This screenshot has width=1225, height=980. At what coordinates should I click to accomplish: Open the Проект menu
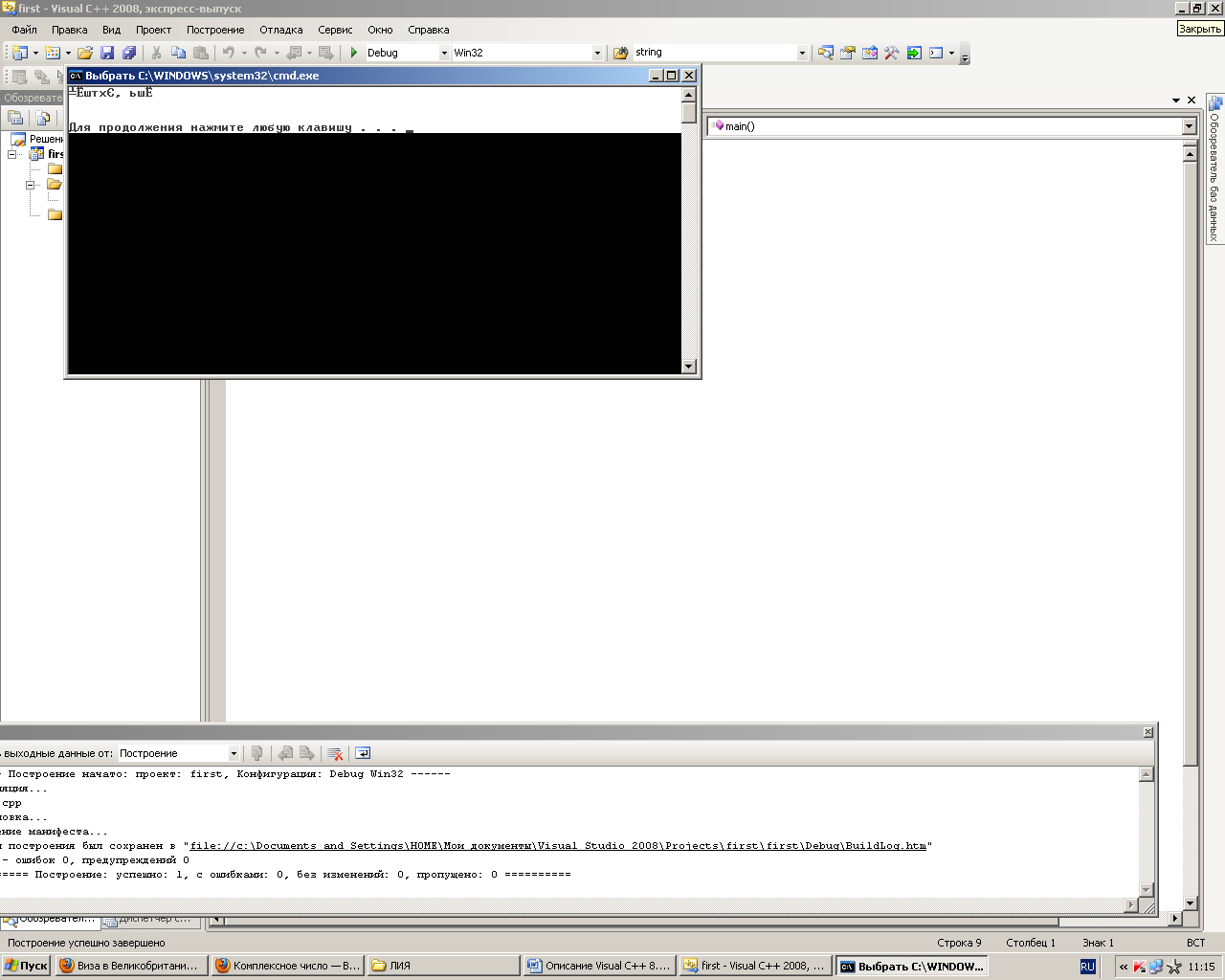coord(153,30)
